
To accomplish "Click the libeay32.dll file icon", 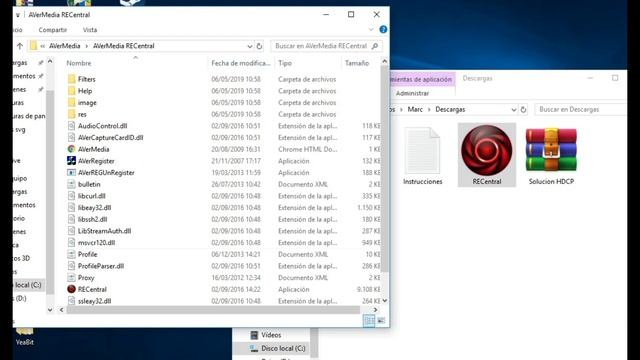I will (x=71, y=207).
